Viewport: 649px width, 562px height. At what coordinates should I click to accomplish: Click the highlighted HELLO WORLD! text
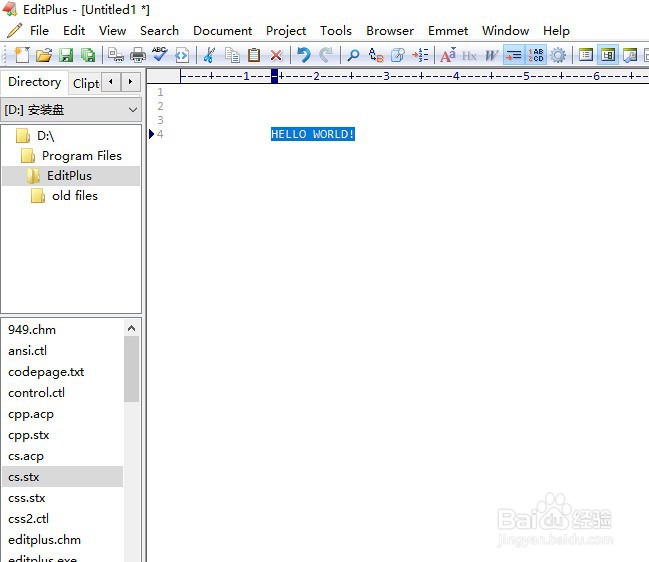coord(312,134)
